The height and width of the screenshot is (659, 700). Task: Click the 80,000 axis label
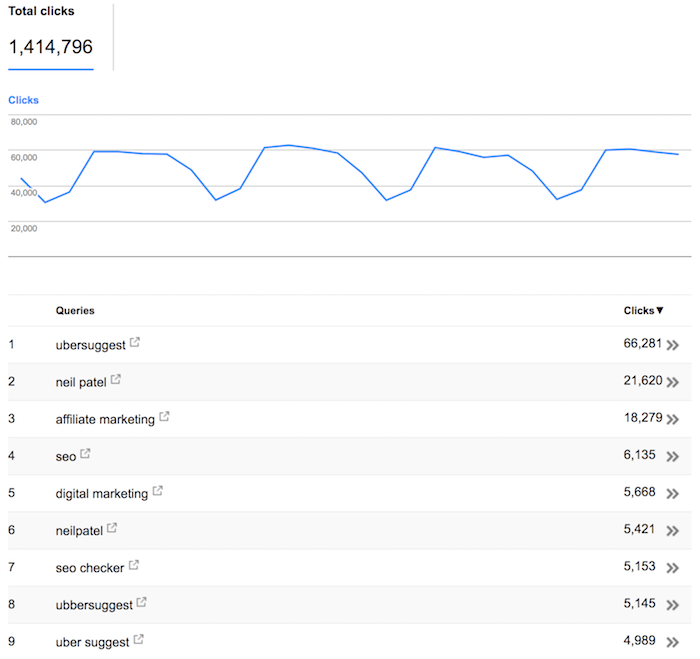[24, 122]
